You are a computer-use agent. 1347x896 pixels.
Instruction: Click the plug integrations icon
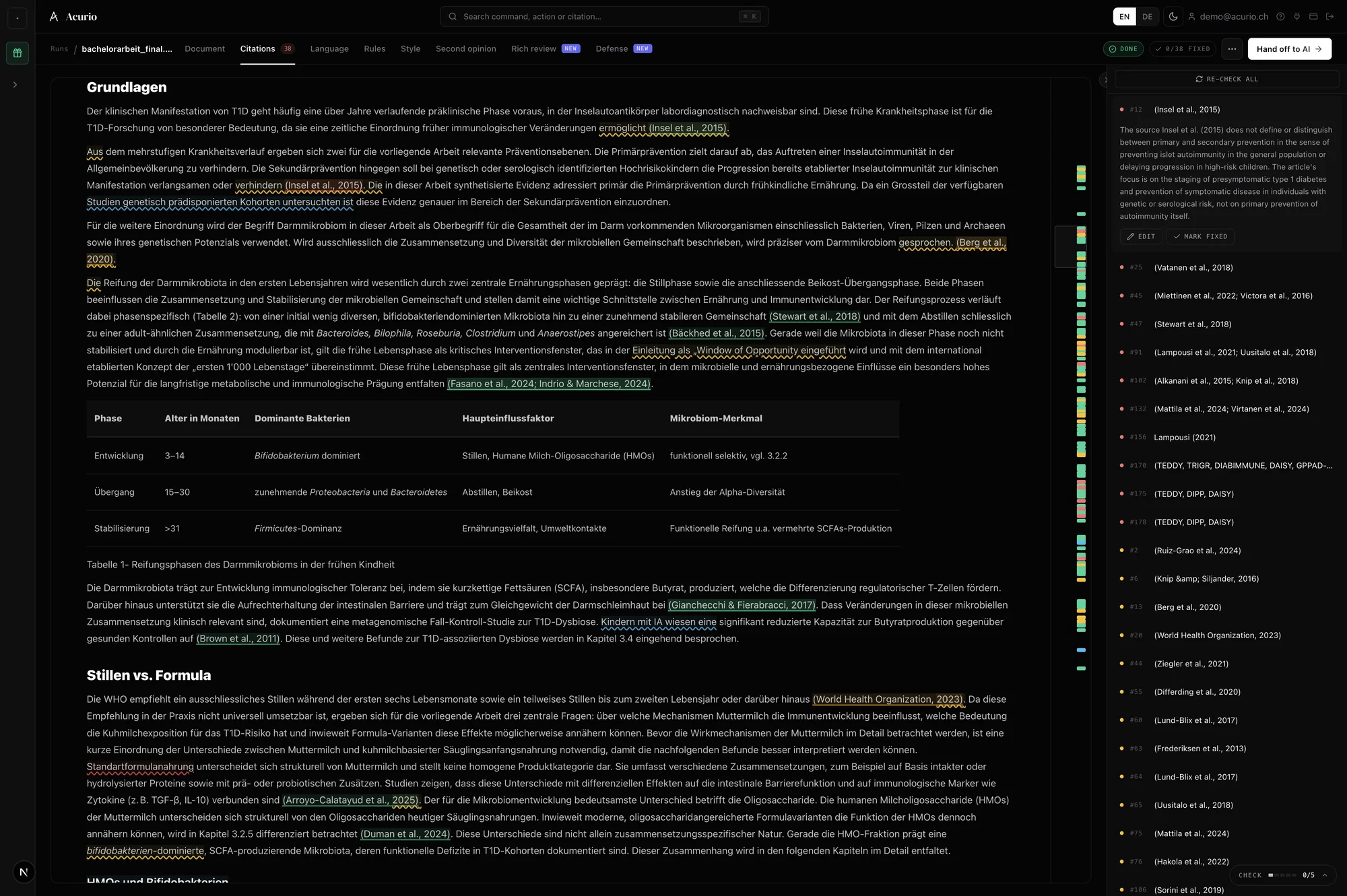click(1296, 17)
